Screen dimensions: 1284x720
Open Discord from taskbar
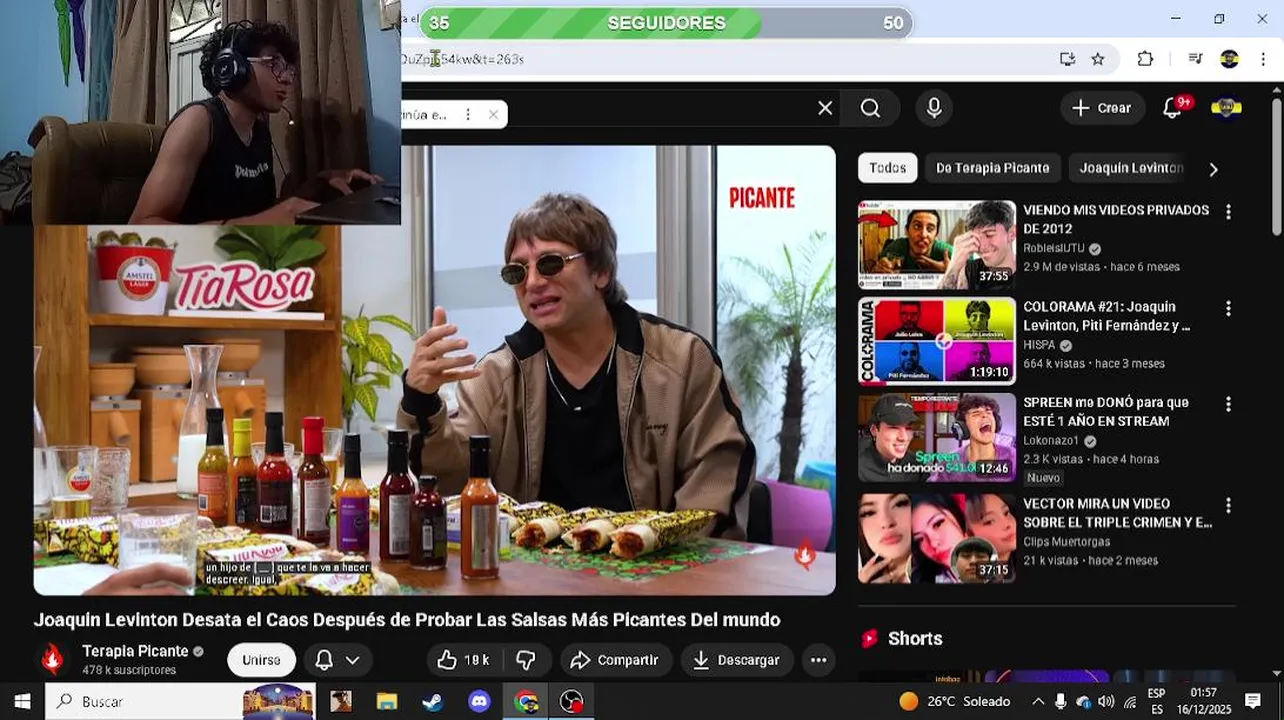(x=480, y=701)
